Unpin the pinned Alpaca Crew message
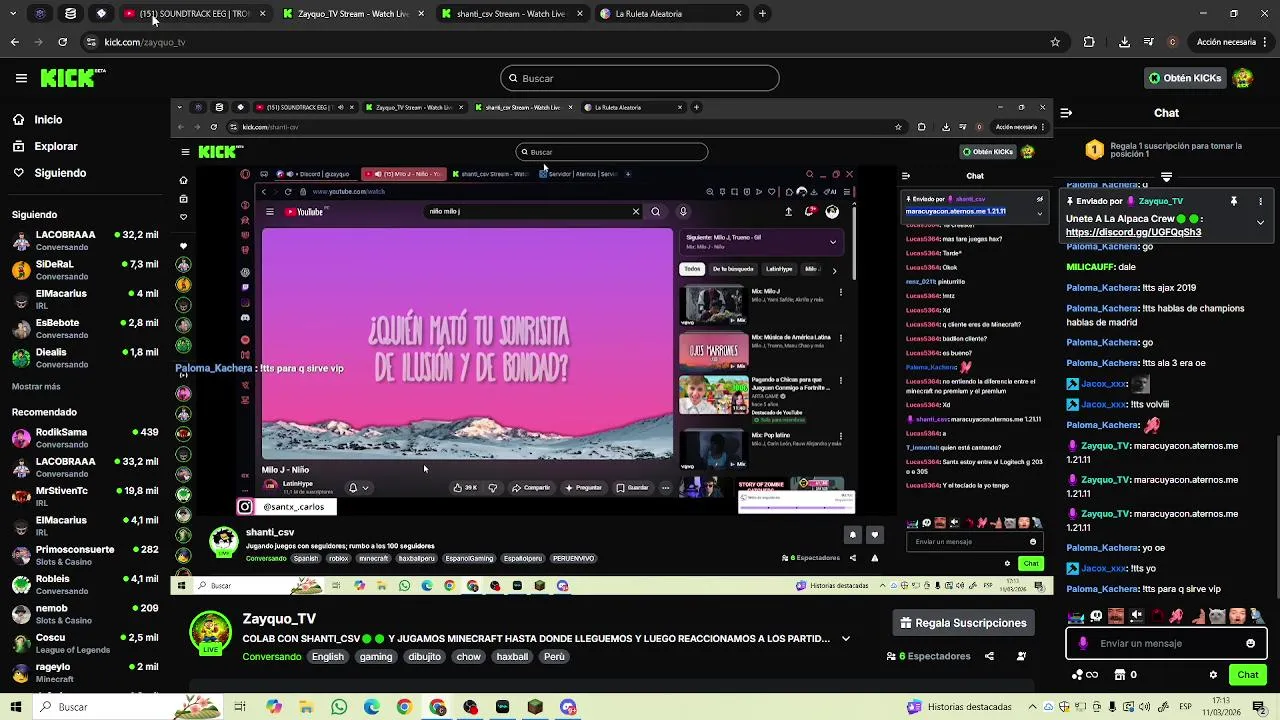The width and height of the screenshot is (1280, 720). point(1234,201)
